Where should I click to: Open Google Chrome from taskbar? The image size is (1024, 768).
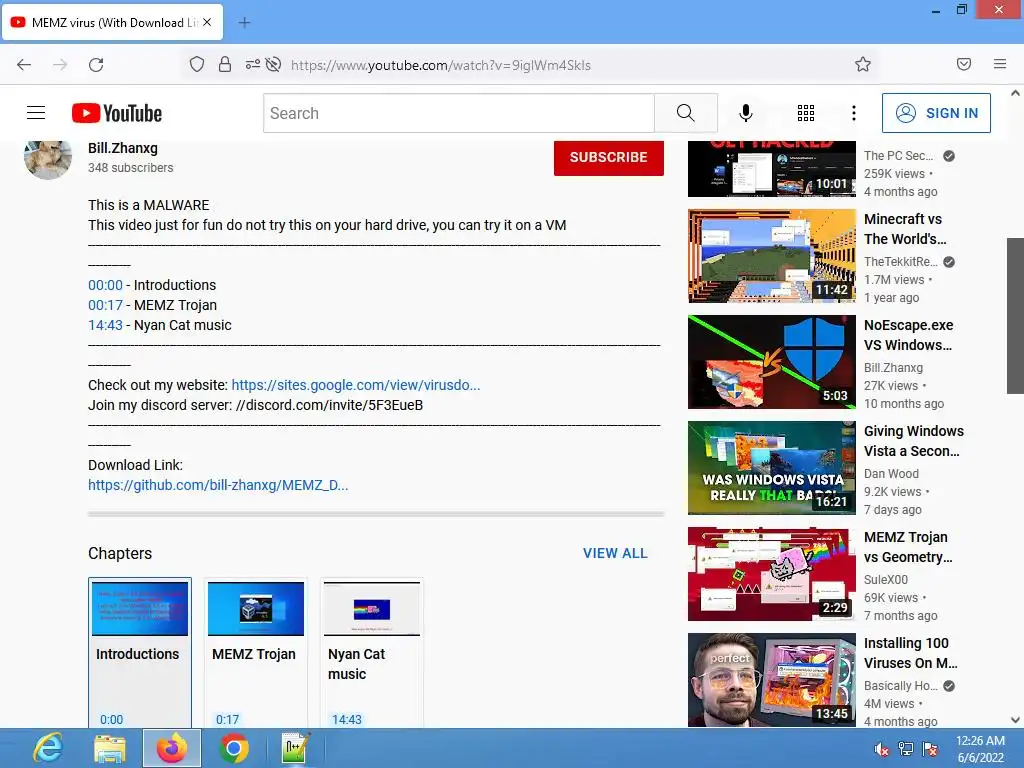tap(233, 748)
